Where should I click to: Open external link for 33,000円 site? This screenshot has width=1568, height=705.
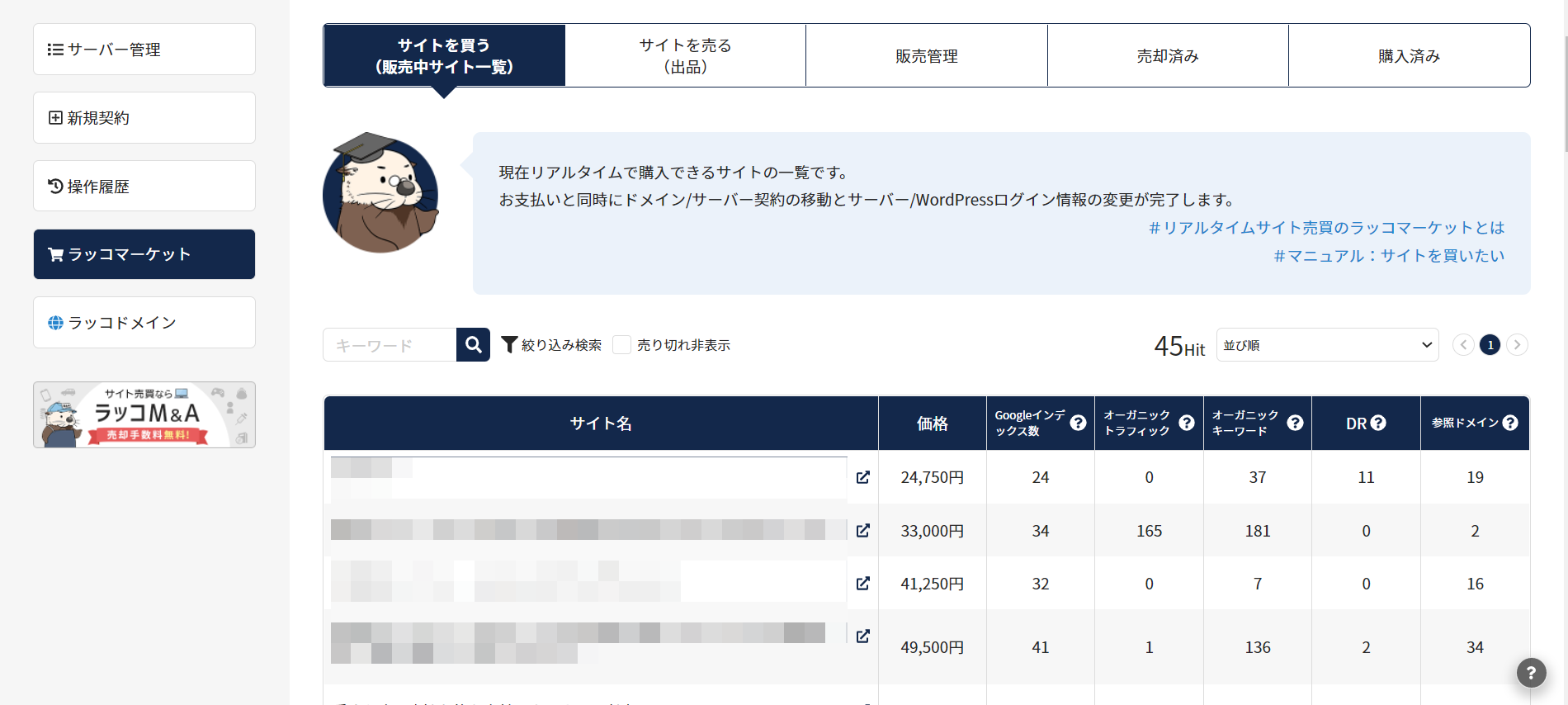coord(863,530)
